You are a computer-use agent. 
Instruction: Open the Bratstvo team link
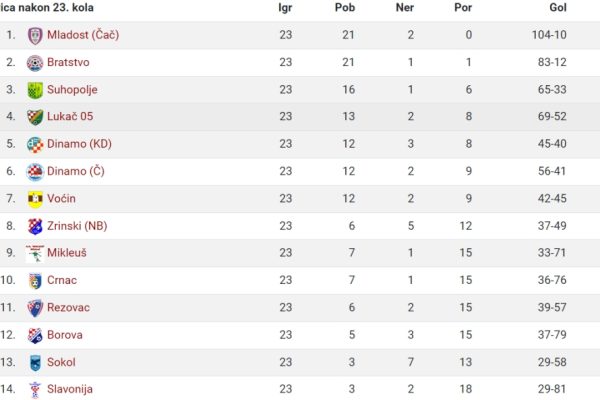(68, 62)
